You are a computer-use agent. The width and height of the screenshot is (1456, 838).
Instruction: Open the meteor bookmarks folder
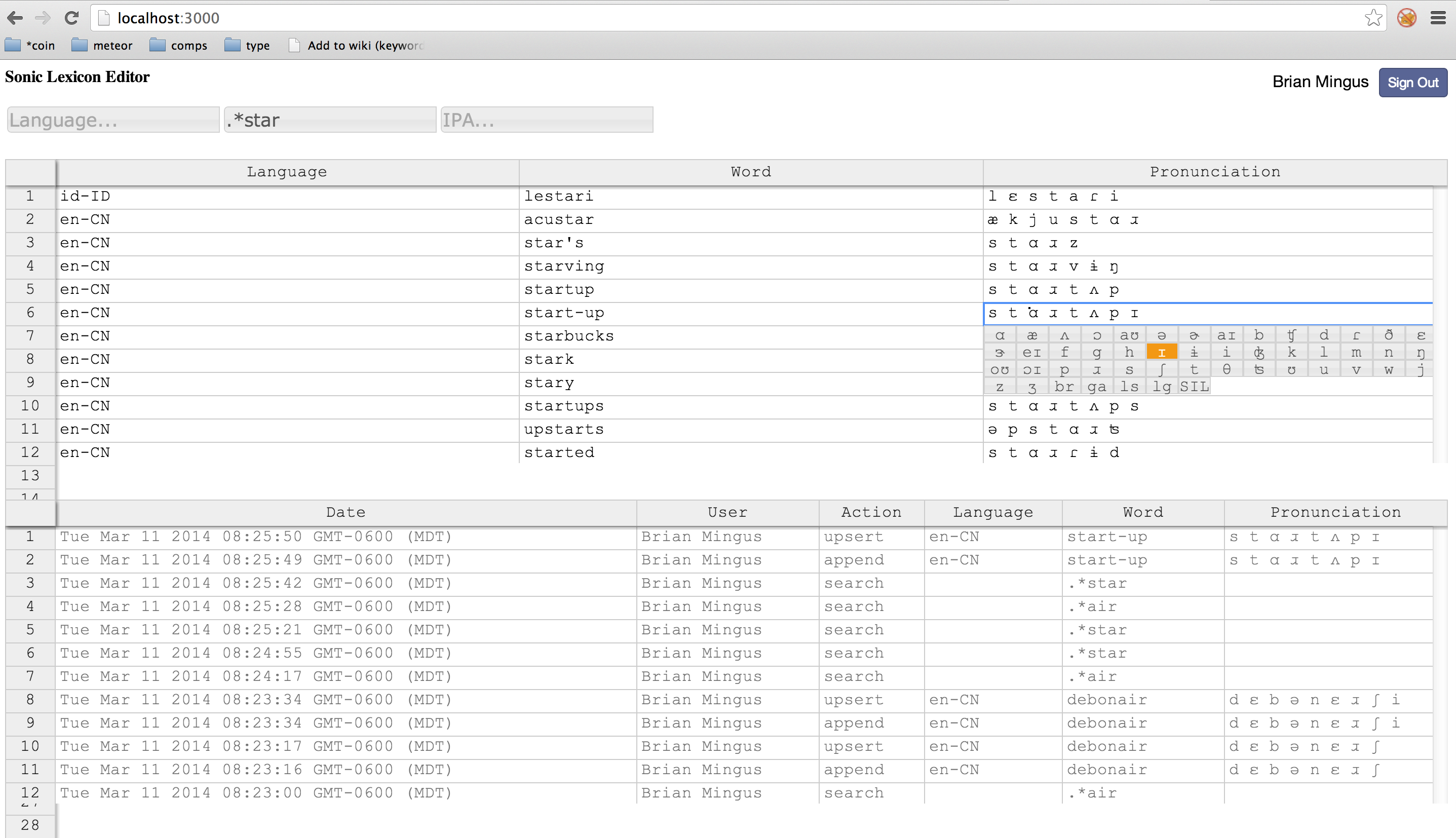[x=102, y=46]
